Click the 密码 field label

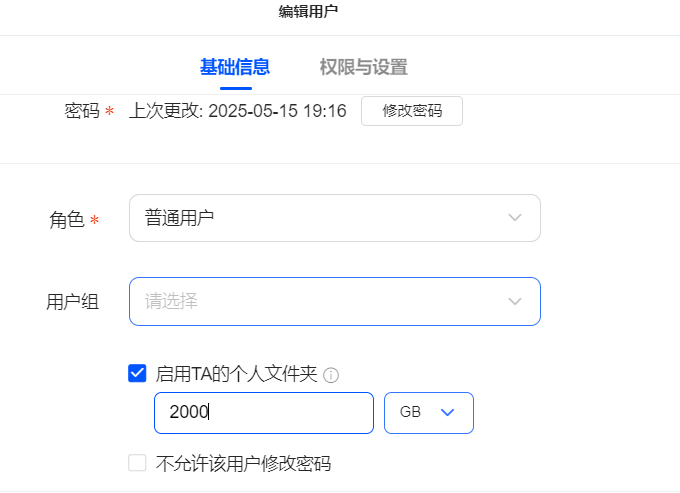82,111
